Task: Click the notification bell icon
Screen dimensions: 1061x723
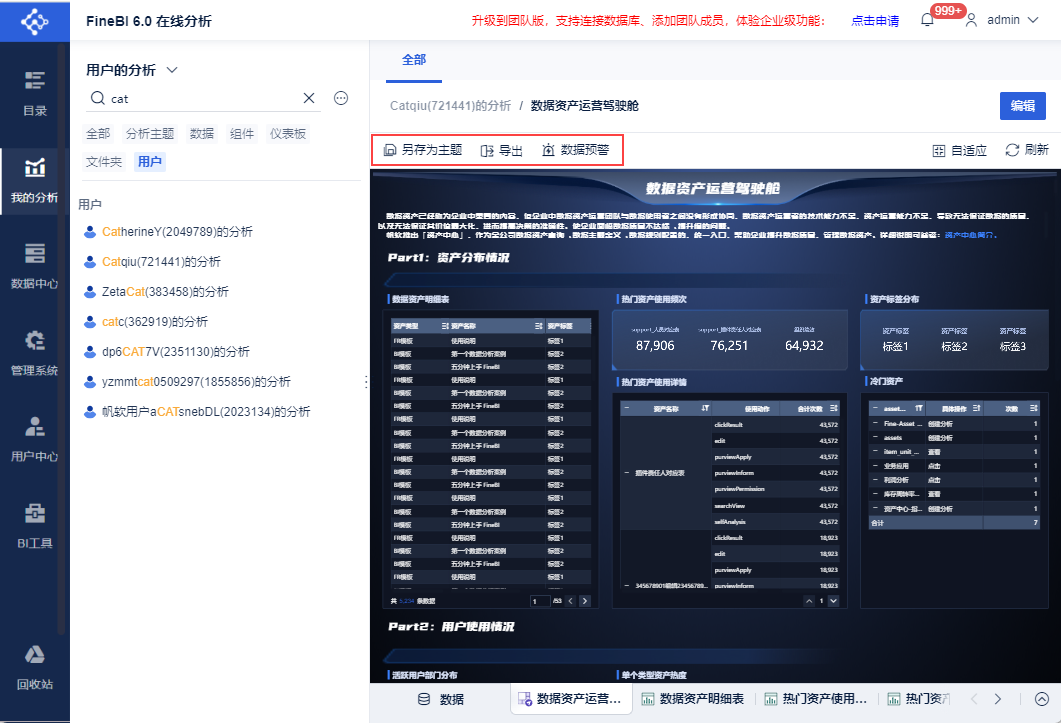Action: pyautogui.click(x=927, y=20)
